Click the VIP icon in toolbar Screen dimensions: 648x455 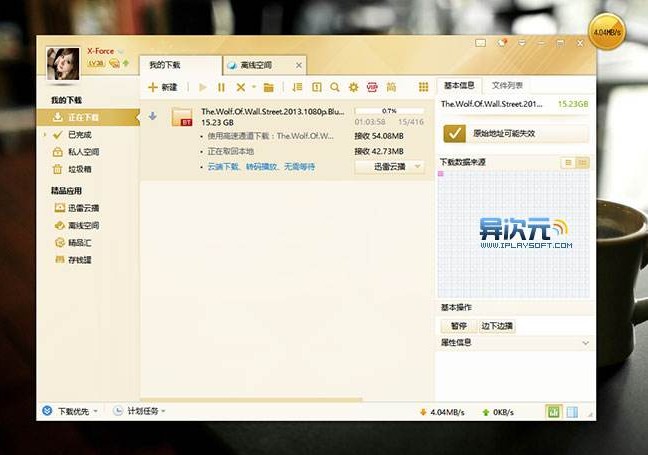tap(372, 87)
